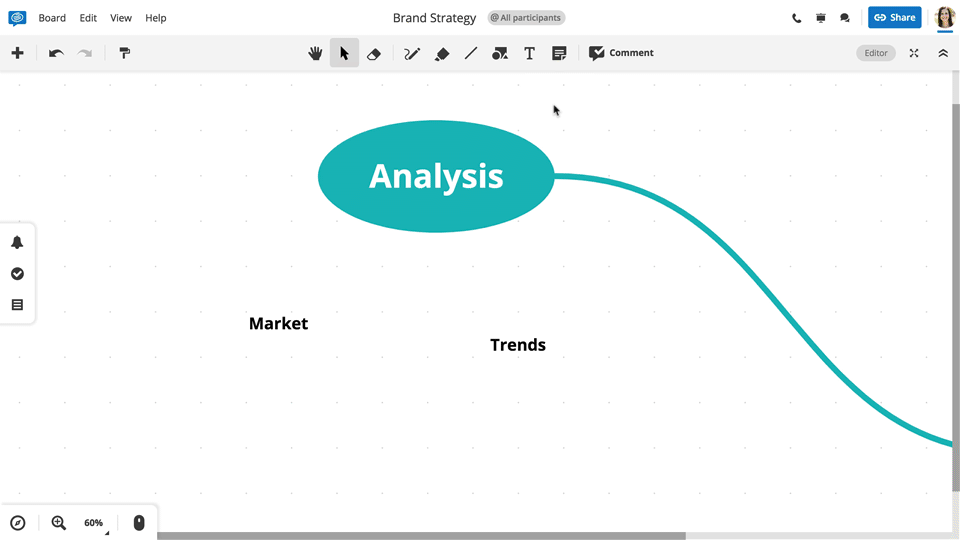Open the Help menu

(x=156, y=18)
